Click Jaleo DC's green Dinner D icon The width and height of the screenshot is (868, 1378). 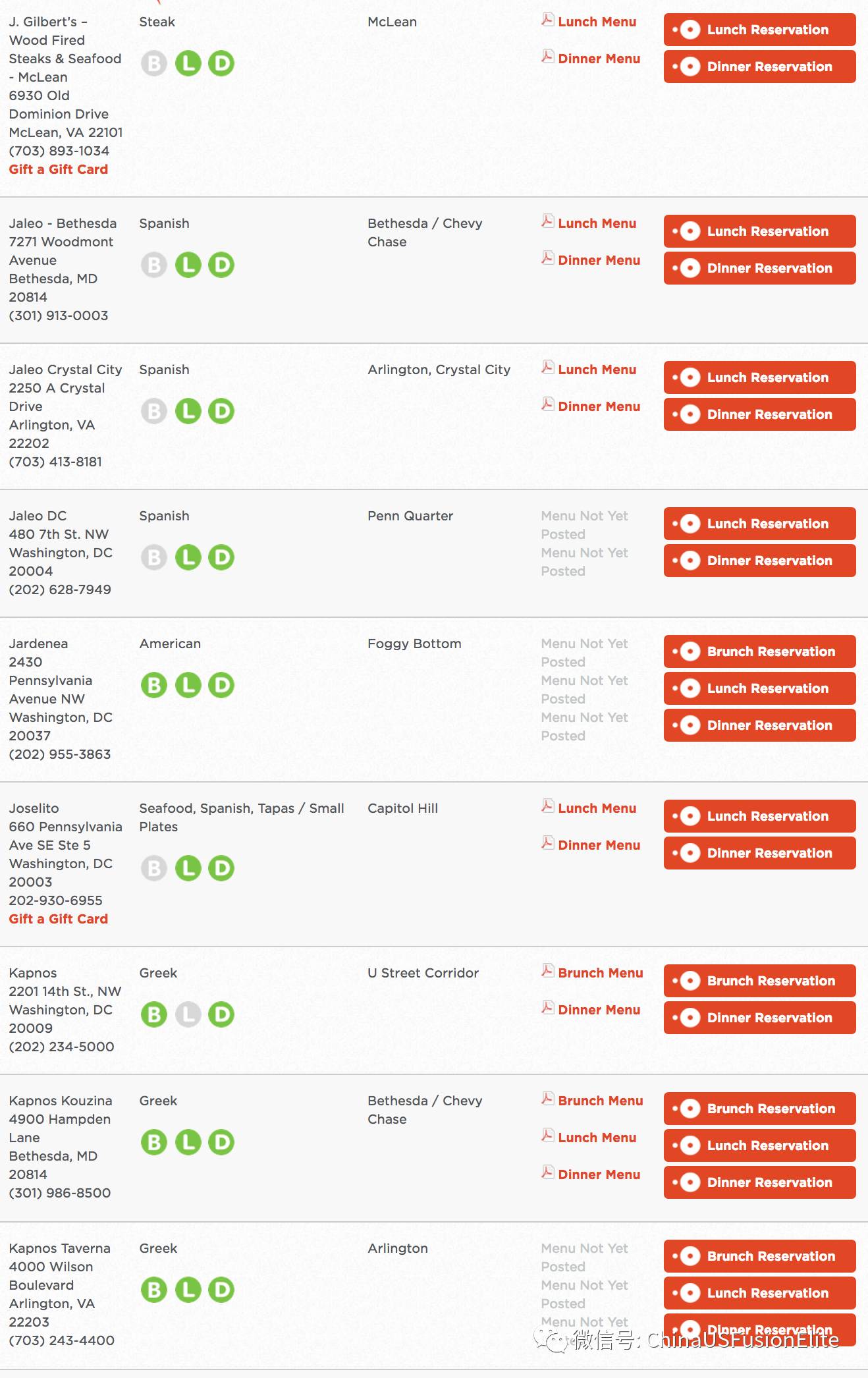pos(221,557)
